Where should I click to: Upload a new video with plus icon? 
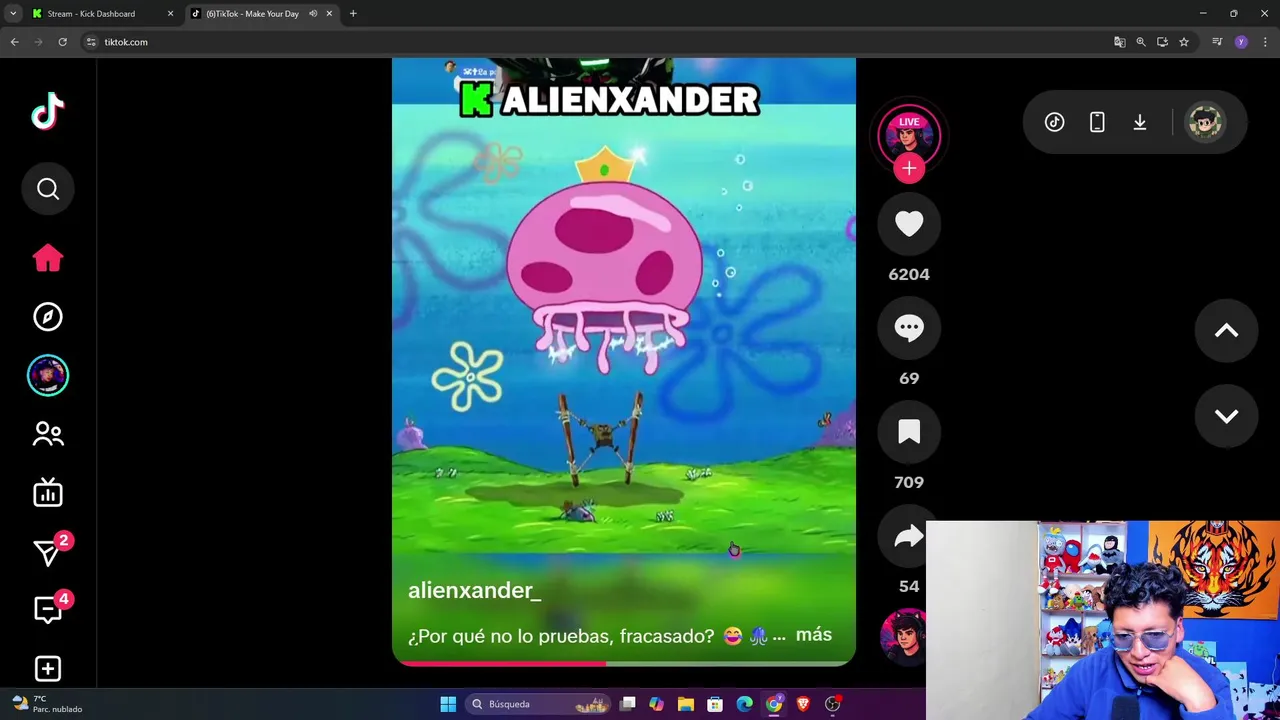[48, 668]
